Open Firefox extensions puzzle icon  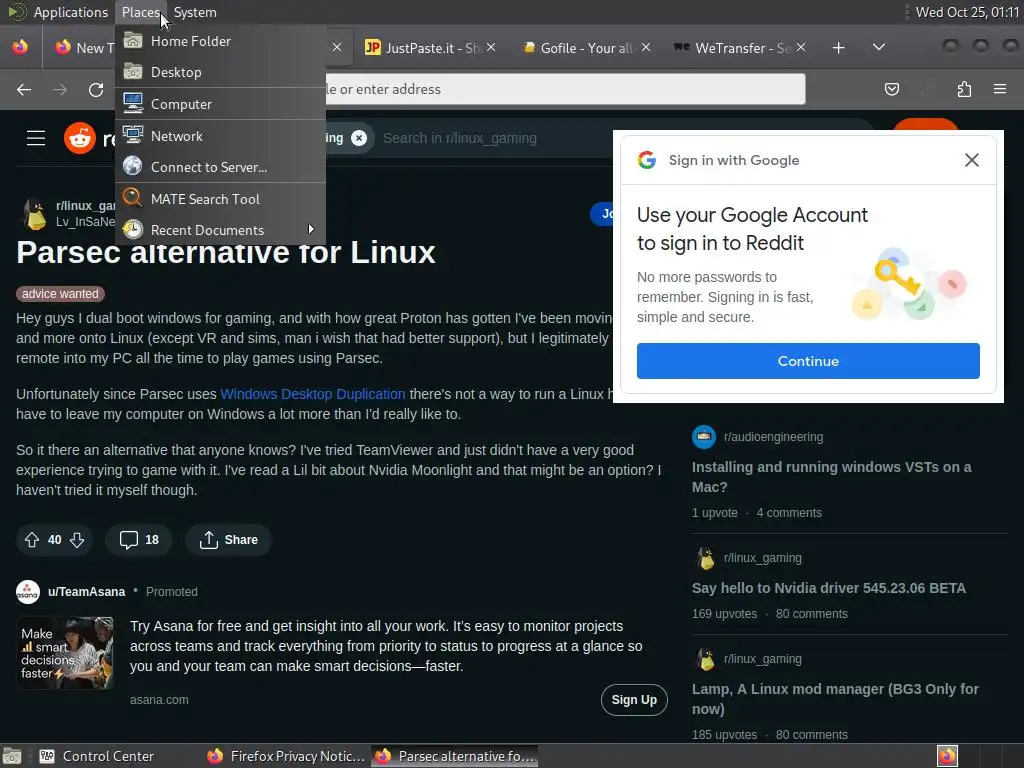click(x=964, y=89)
